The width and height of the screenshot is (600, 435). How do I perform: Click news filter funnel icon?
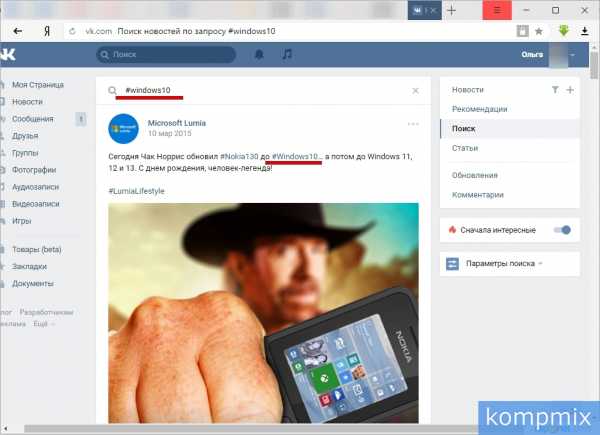pyautogui.click(x=555, y=90)
